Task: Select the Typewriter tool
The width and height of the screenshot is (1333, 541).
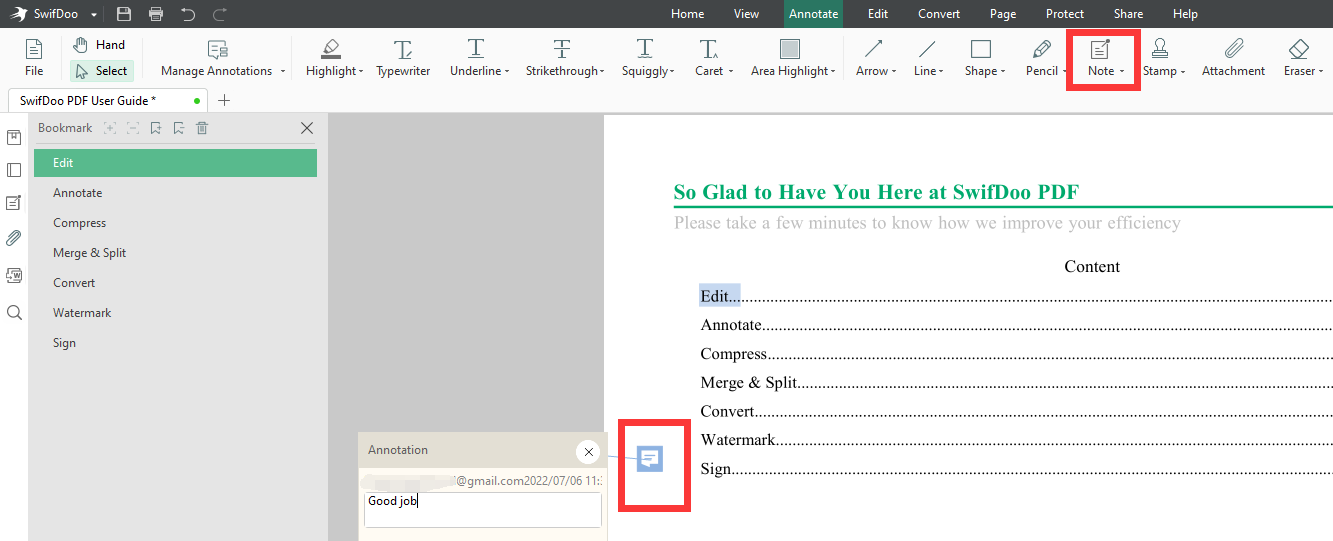Action: (x=403, y=58)
